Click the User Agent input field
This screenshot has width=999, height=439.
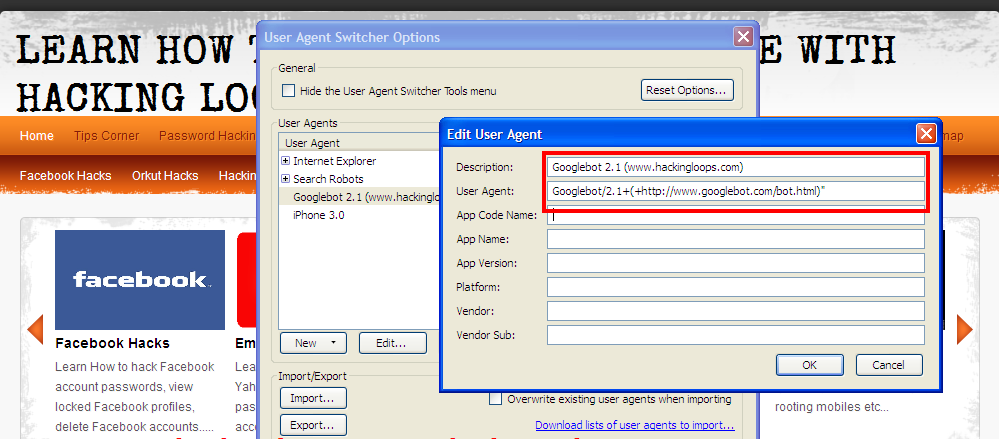(735, 191)
